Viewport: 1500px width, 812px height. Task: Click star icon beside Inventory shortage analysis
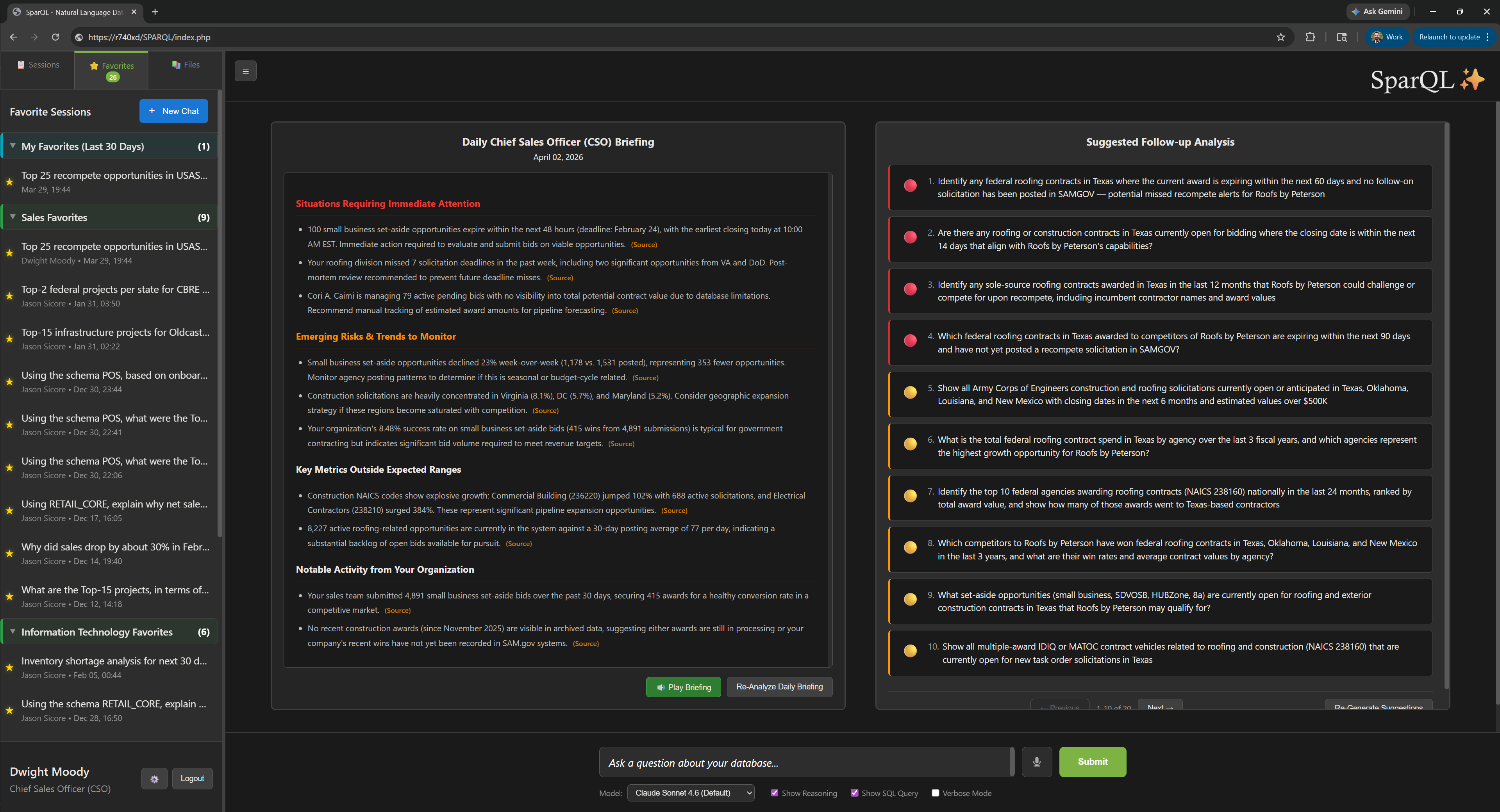(x=9, y=668)
